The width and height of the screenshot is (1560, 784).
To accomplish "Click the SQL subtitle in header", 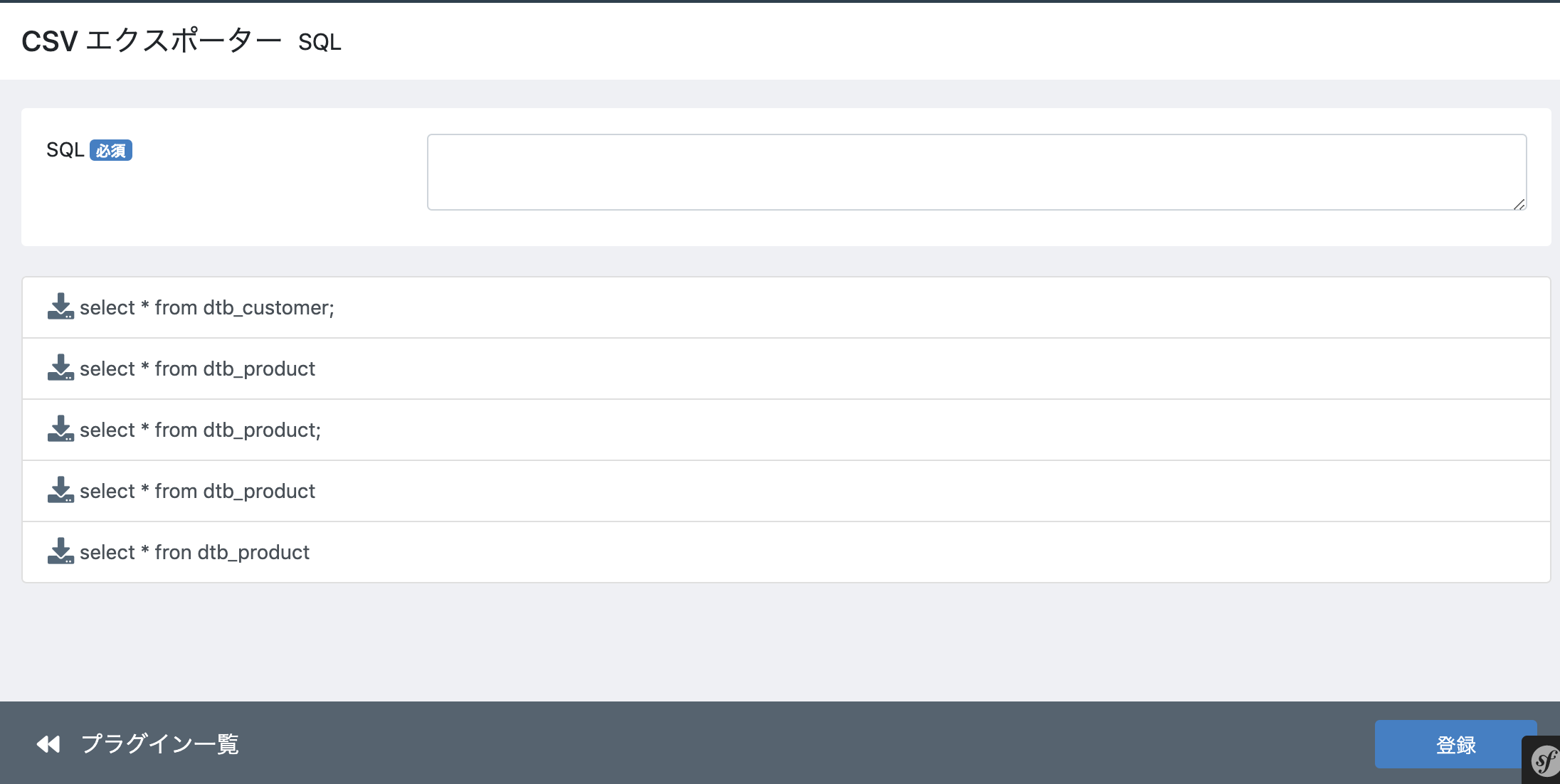I will click(x=320, y=43).
